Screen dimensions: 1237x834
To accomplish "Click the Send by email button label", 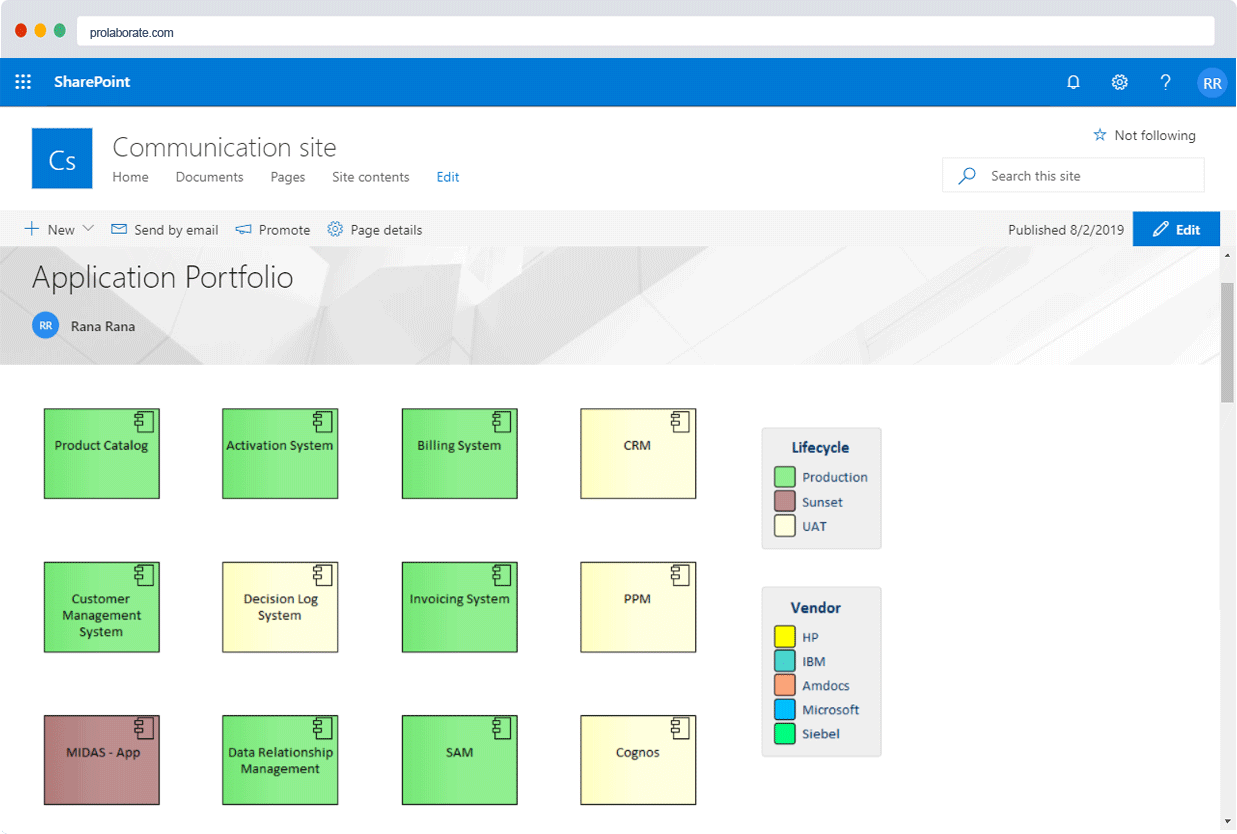I will [176, 230].
